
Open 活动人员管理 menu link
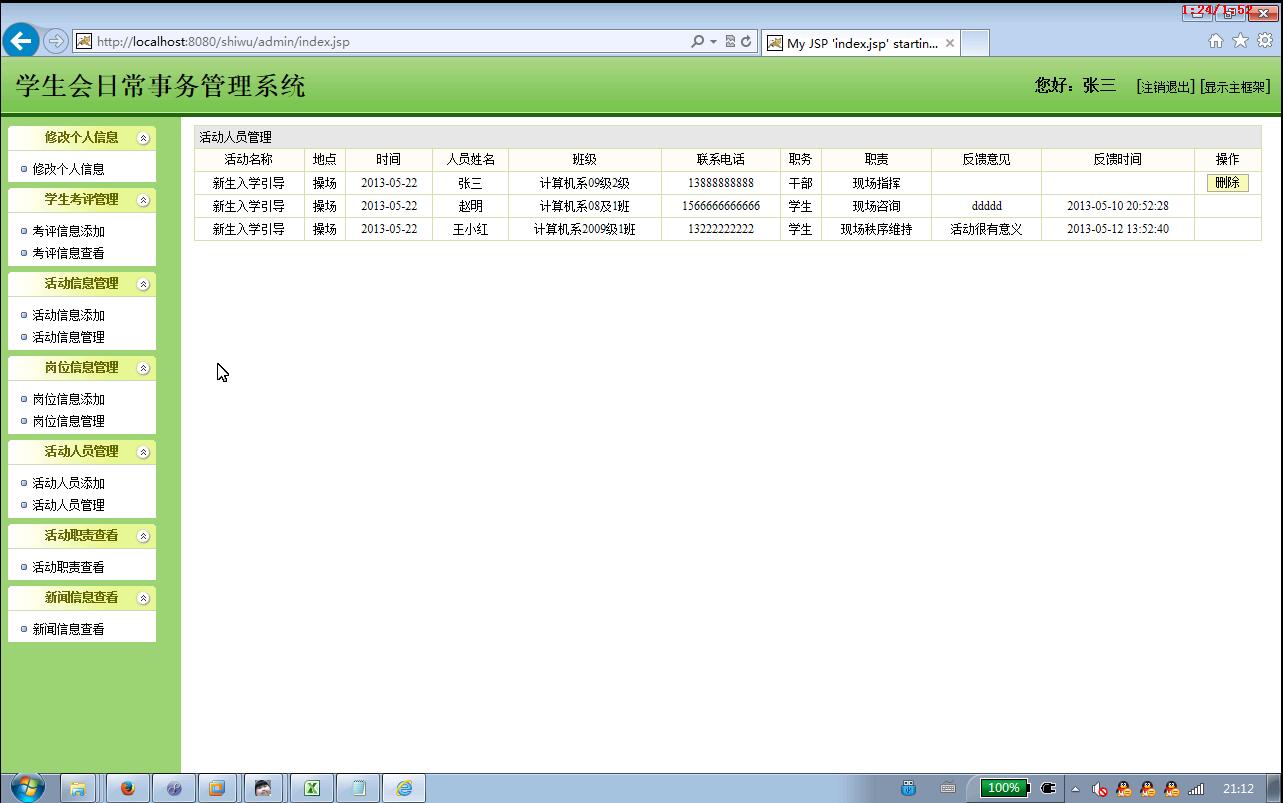click(x=68, y=505)
